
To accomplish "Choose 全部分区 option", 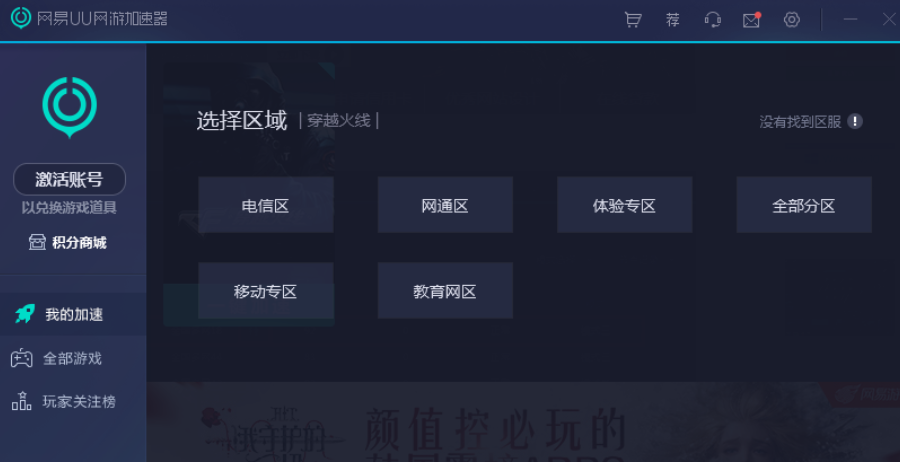I will point(804,205).
